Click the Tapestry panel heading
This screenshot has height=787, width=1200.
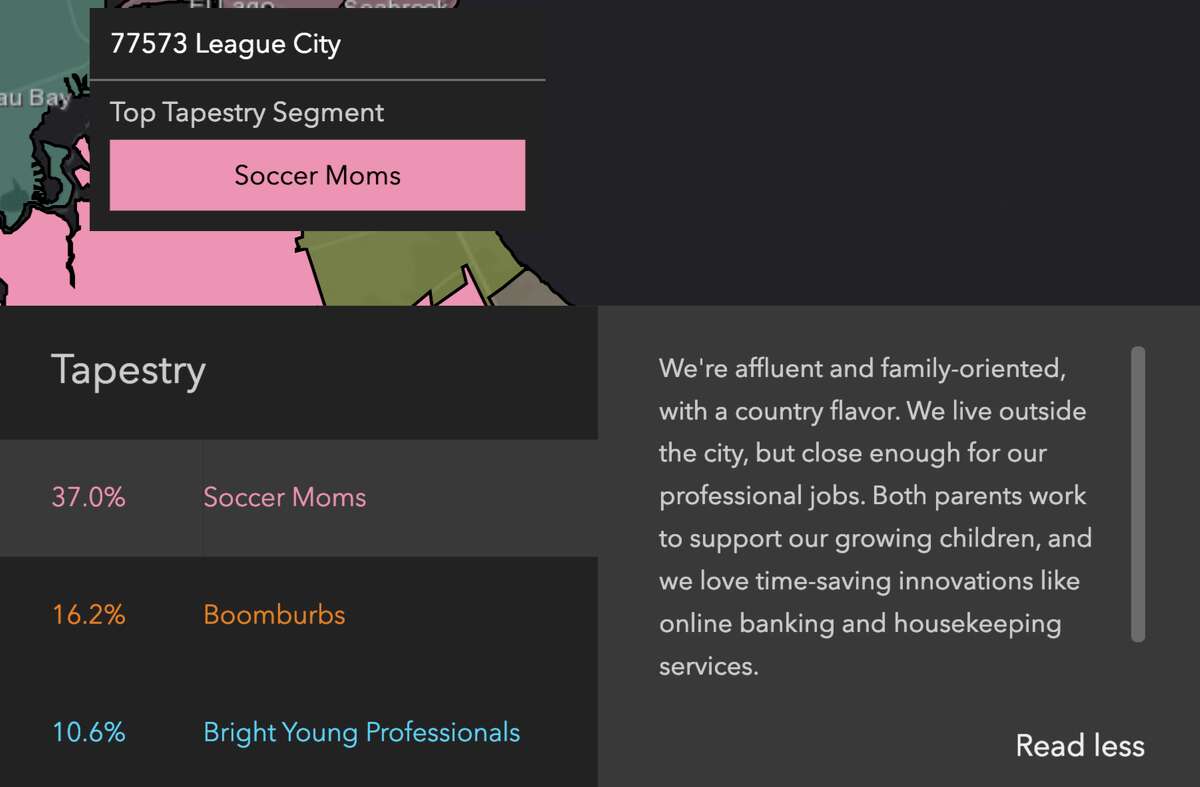click(128, 369)
